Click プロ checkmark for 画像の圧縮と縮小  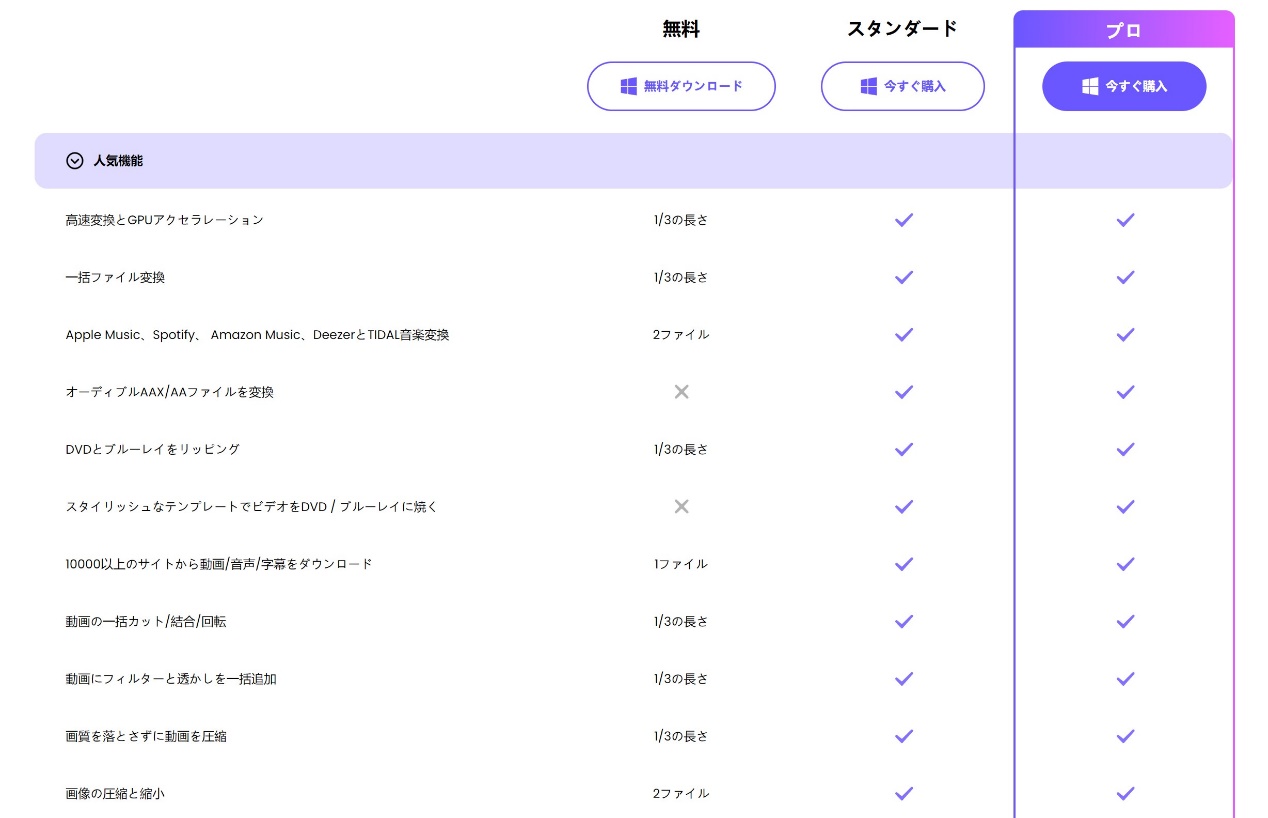coord(1125,794)
